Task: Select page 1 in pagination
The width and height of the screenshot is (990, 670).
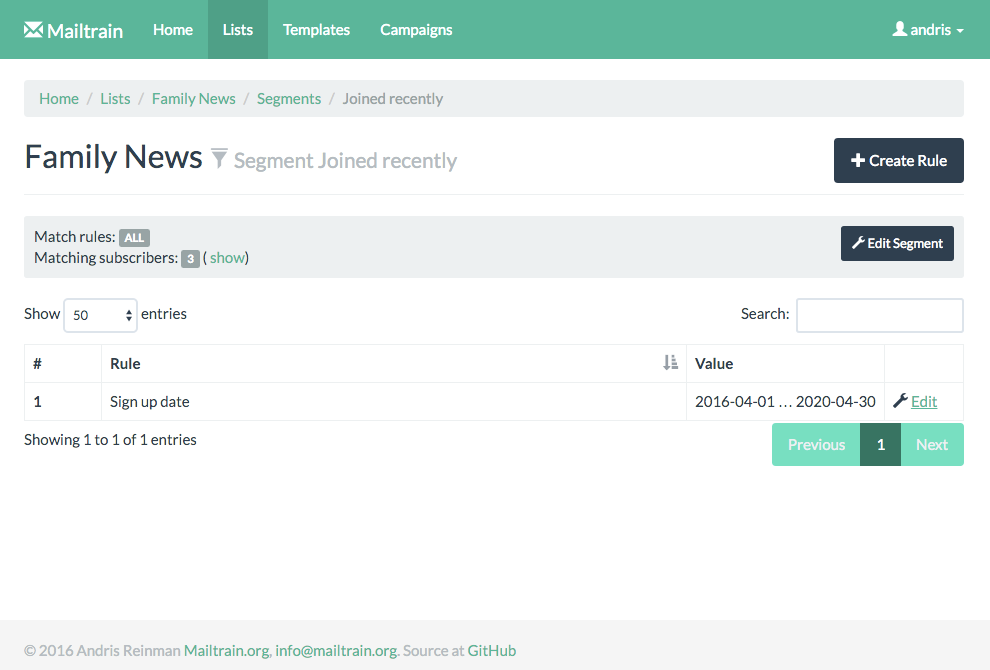Action: (880, 445)
